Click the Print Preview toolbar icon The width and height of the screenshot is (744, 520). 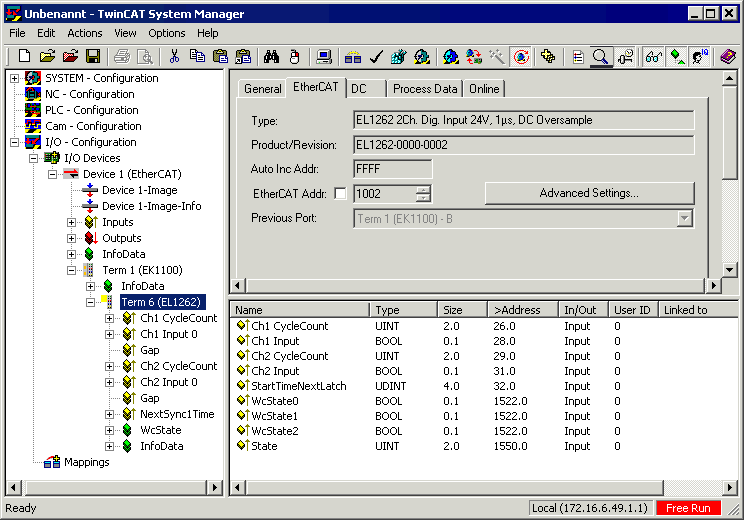145,56
